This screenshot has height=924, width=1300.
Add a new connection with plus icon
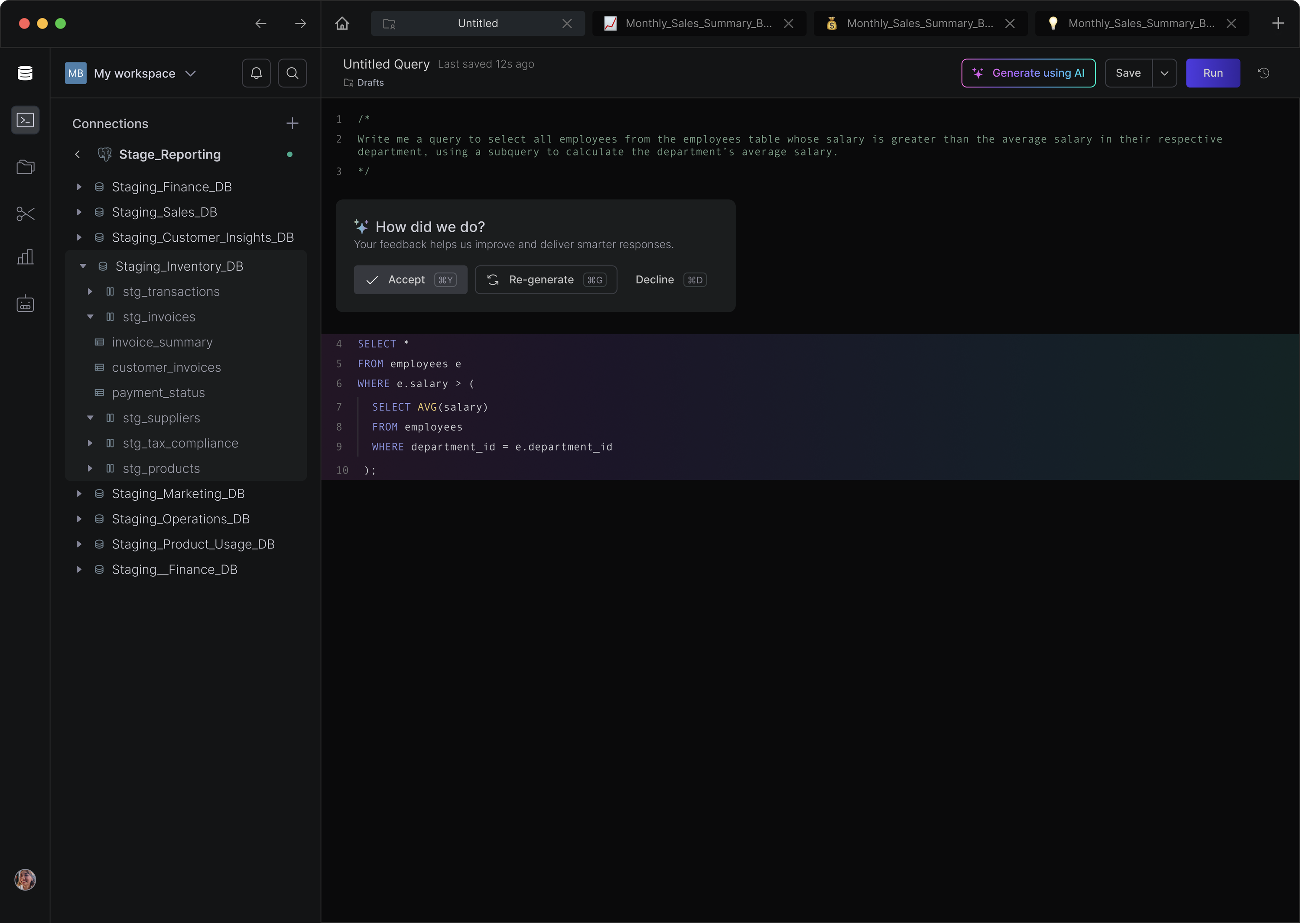pos(292,123)
